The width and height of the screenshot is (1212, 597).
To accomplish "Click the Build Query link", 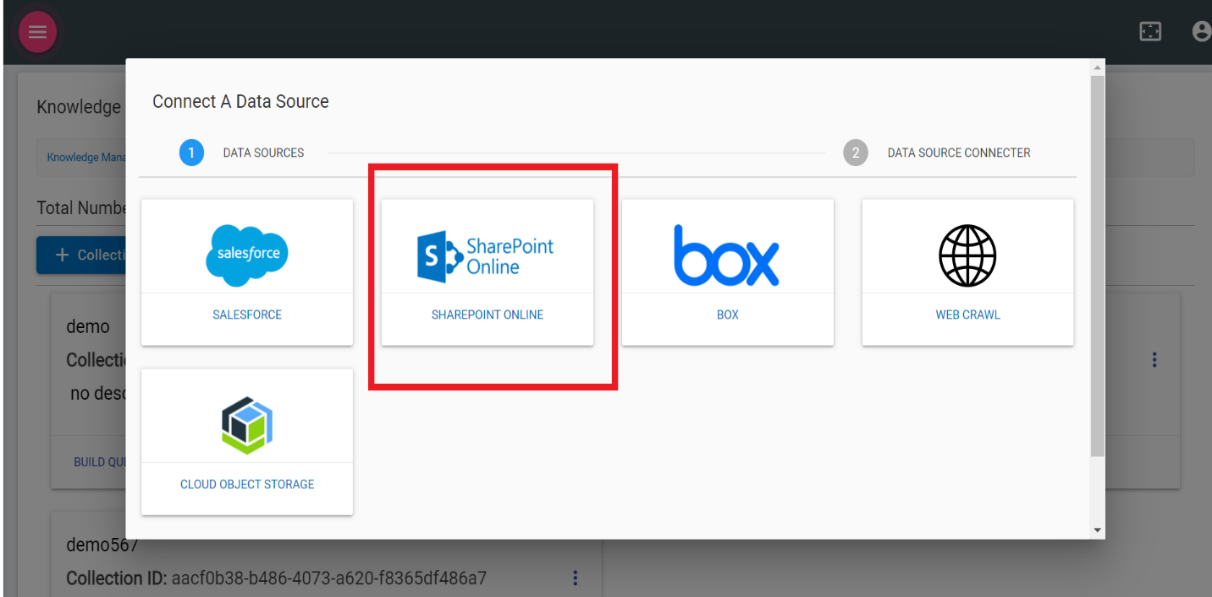I will tap(97, 462).
